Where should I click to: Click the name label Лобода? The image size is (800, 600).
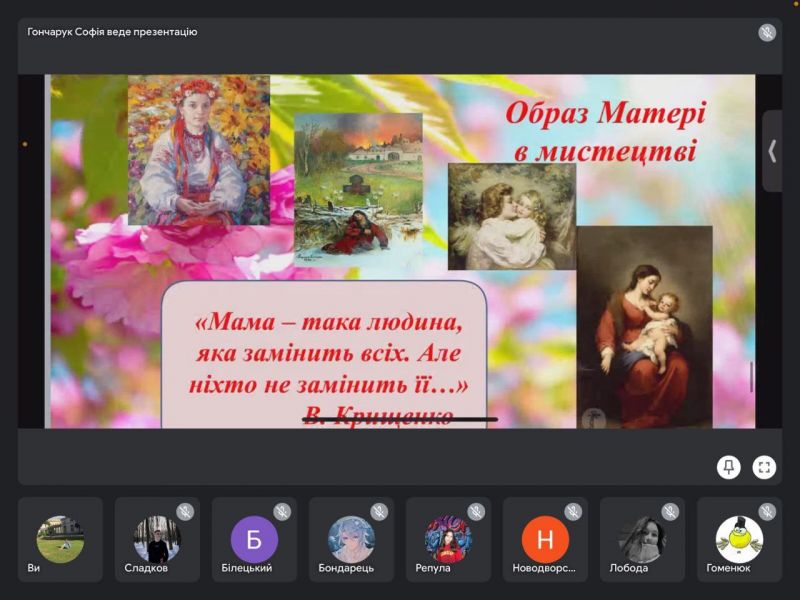point(629,568)
